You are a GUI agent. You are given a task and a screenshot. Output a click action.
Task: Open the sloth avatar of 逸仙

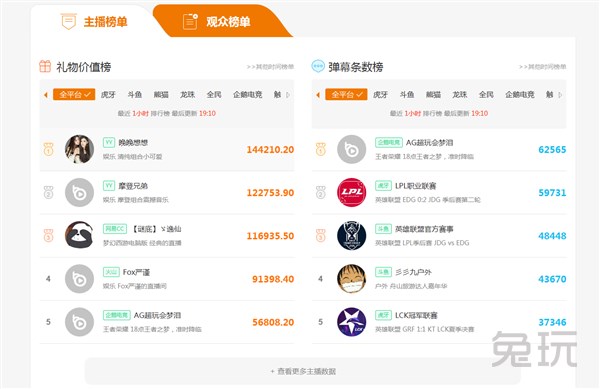79,236
